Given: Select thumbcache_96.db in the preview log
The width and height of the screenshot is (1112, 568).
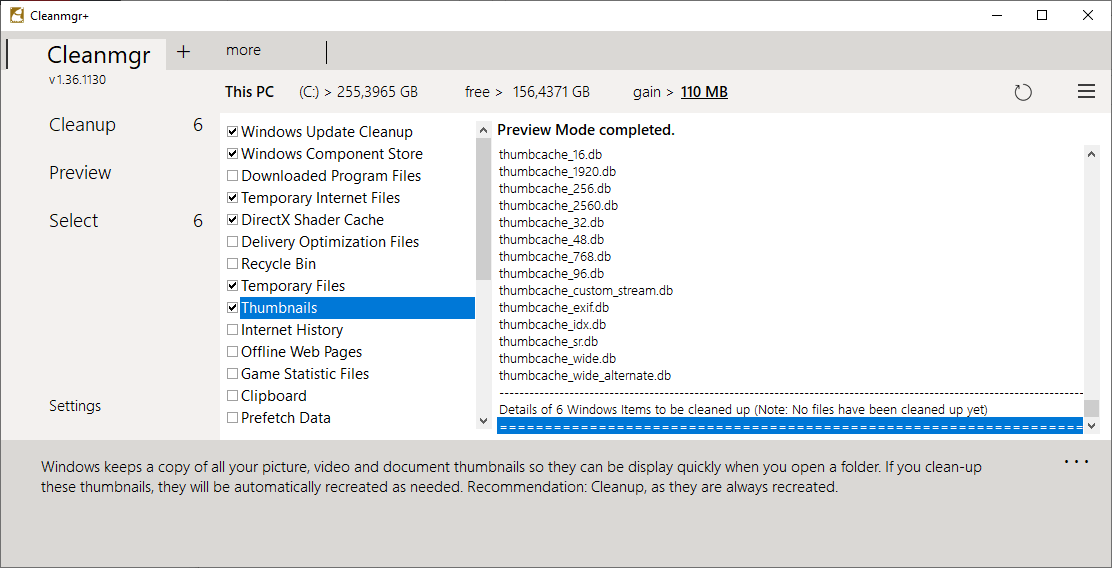Looking at the screenshot, I should click(551, 273).
